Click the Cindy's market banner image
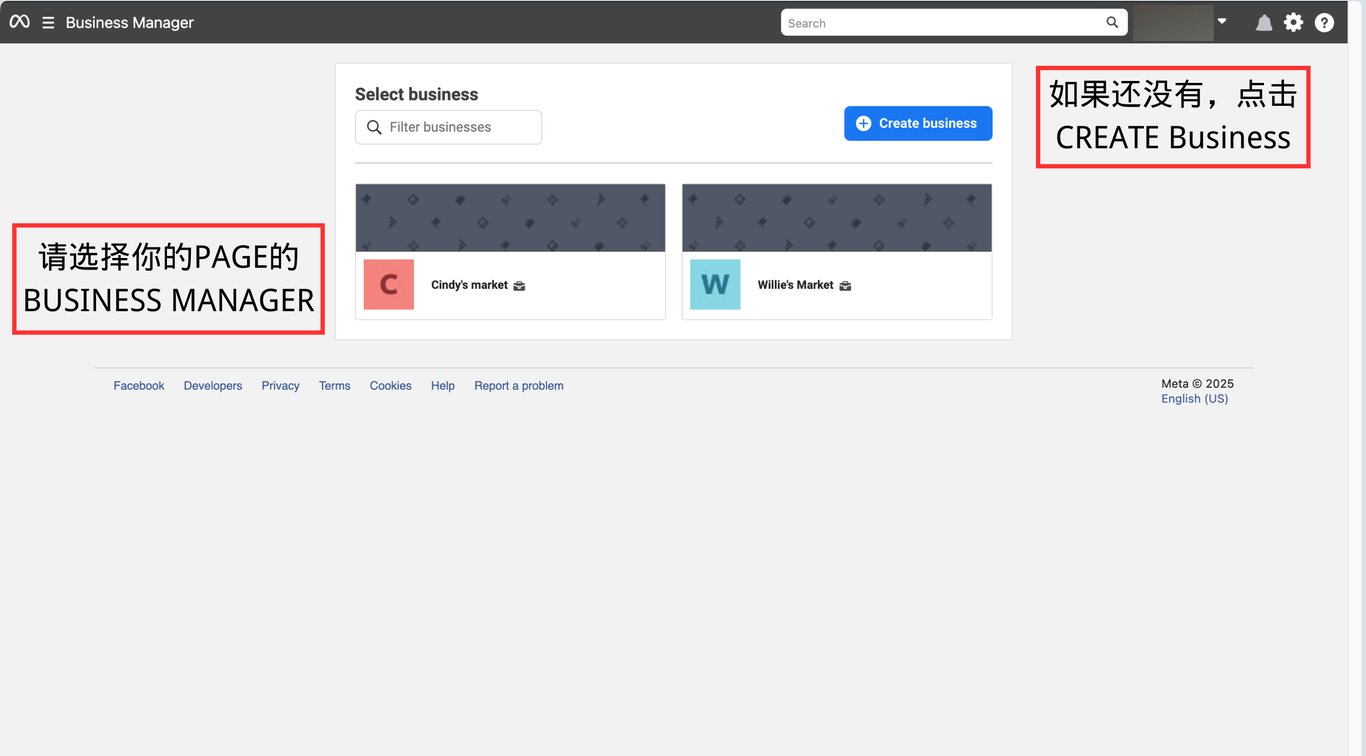The width and height of the screenshot is (1366, 756). click(x=510, y=218)
